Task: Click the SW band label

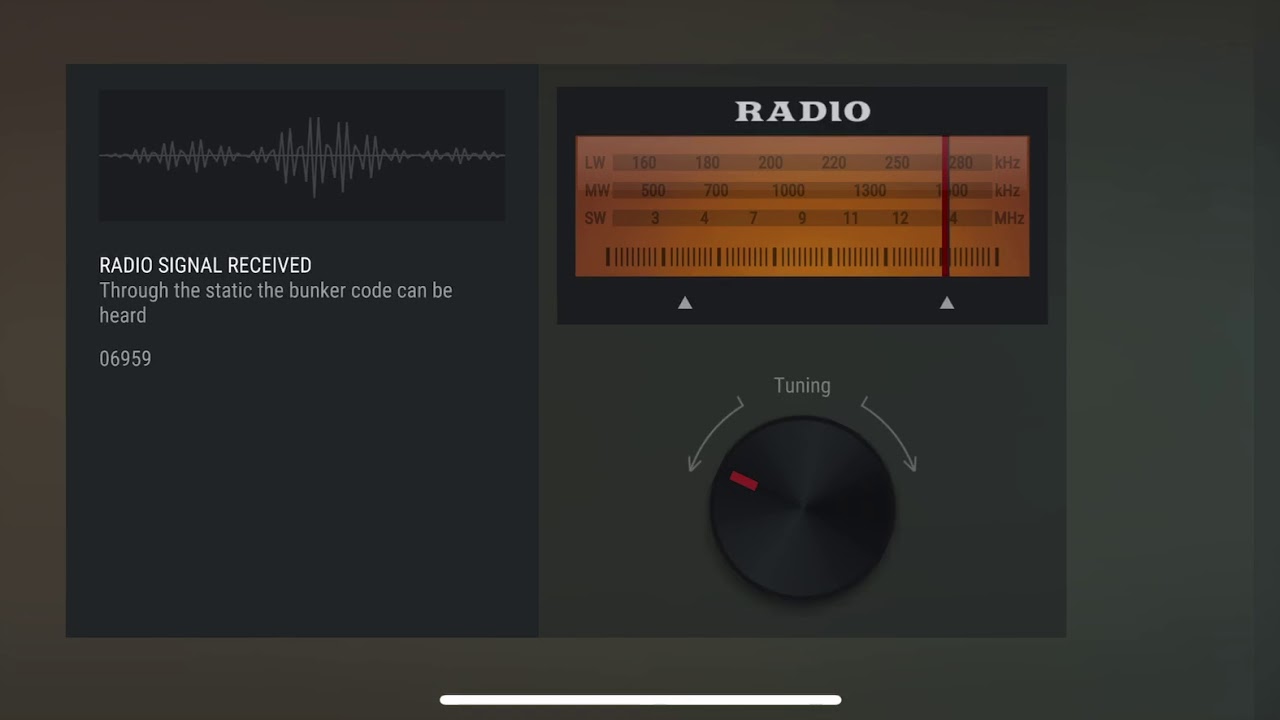Action: pyautogui.click(x=596, y=218)
